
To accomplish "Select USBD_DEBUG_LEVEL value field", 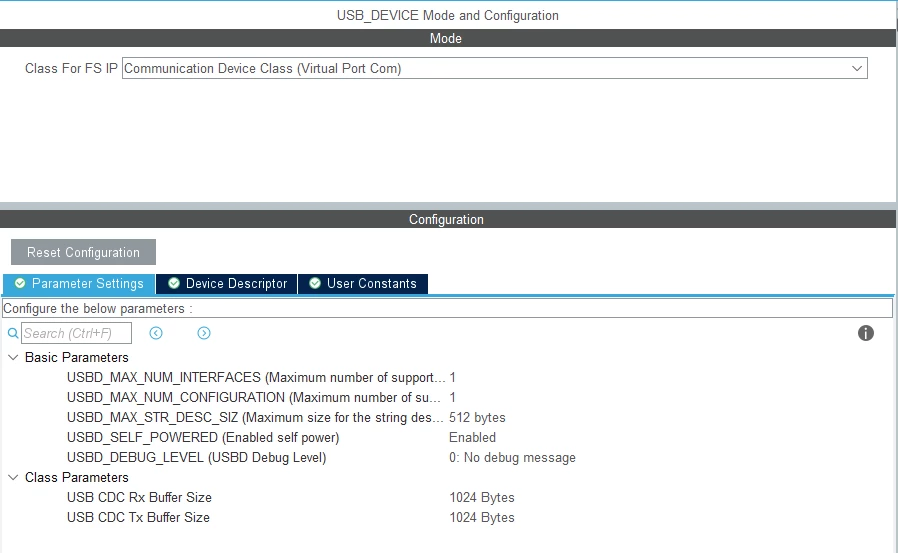I will [x=512, y=457].
